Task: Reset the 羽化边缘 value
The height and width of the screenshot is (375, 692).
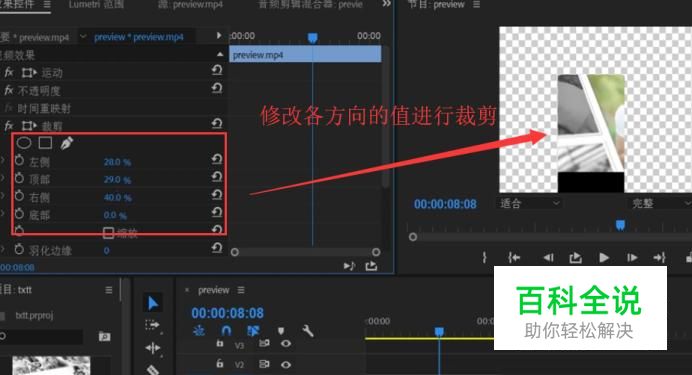Action: click(x=217, y=248)
